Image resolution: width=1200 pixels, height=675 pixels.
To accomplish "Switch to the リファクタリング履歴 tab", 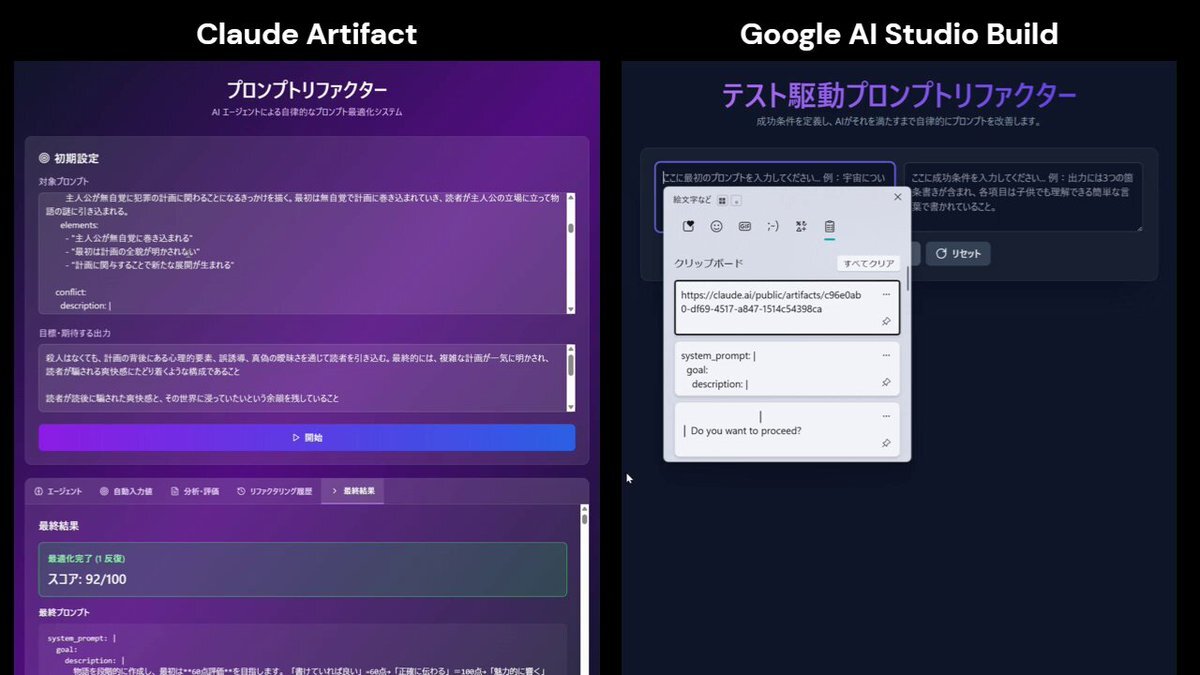I will [x=275, y=491].
